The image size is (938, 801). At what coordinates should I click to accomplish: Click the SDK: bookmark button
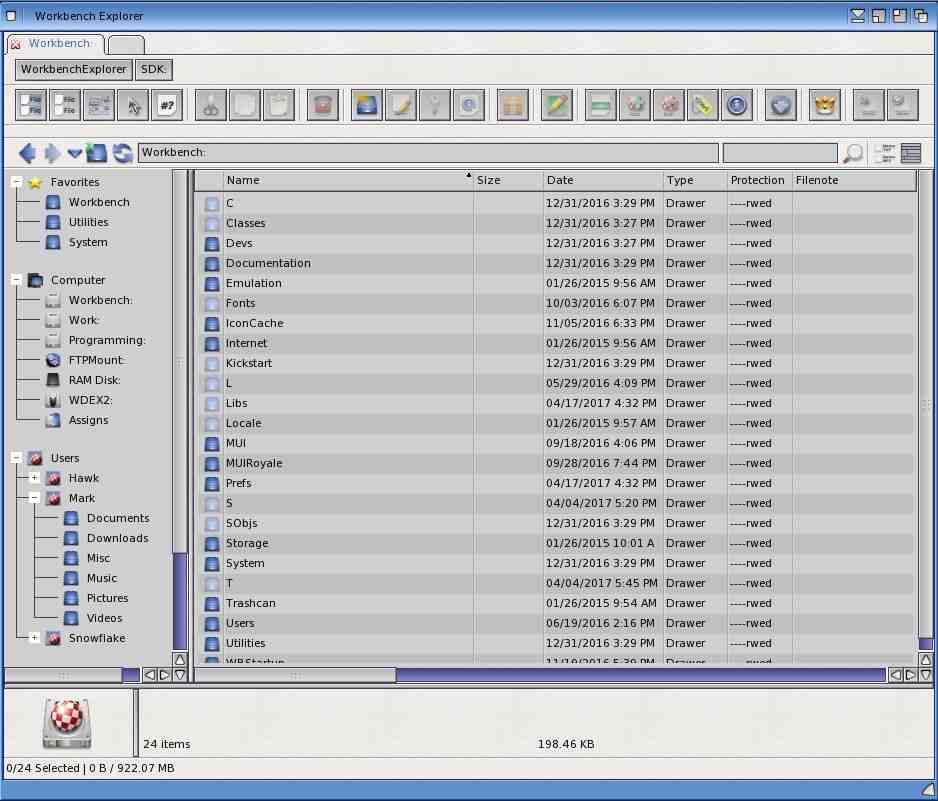(153, 69)
